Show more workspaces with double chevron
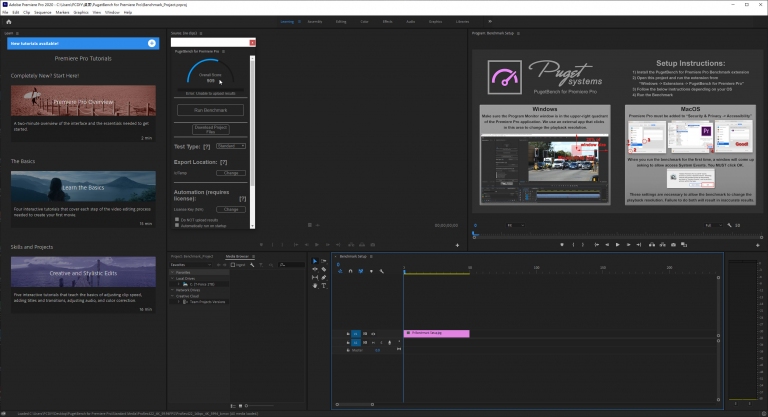Viewport: 768px width, 417px height. pyautogui.click(x=490, y=22)
